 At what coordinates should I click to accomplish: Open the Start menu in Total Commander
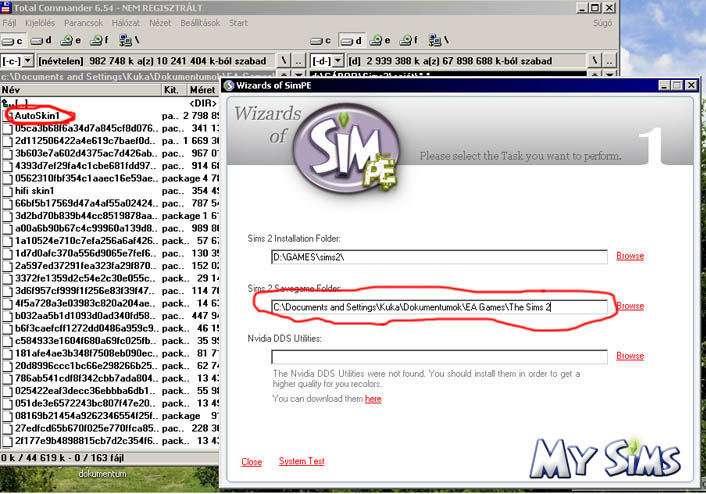[238, 23]
